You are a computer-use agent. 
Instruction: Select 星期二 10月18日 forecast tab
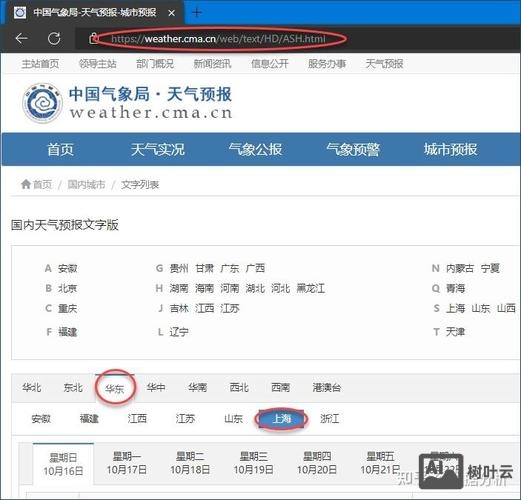190,463
